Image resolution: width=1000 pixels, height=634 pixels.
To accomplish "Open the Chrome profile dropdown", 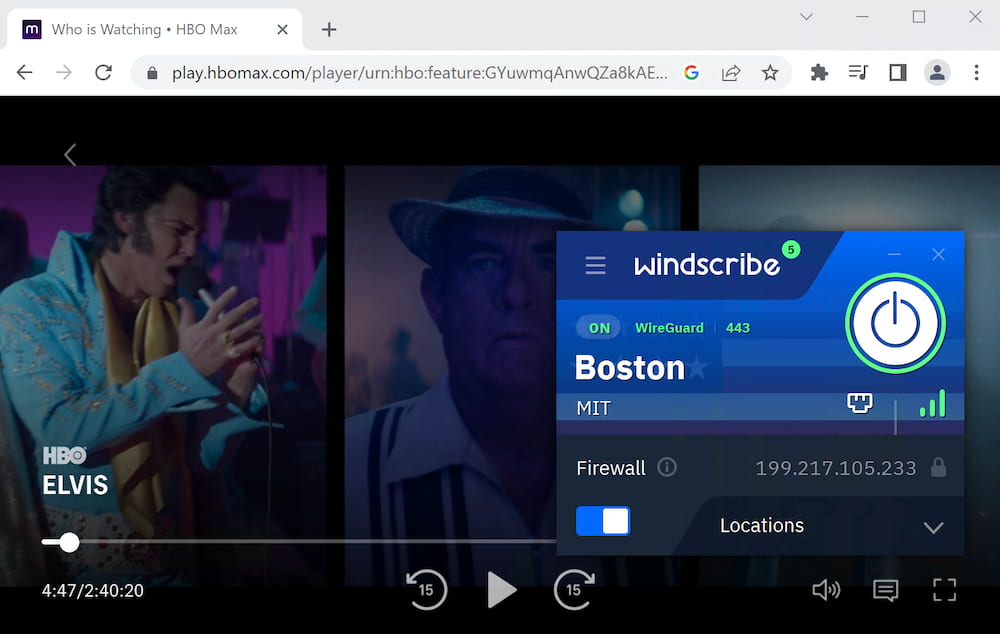I will [x=937, y=72].
